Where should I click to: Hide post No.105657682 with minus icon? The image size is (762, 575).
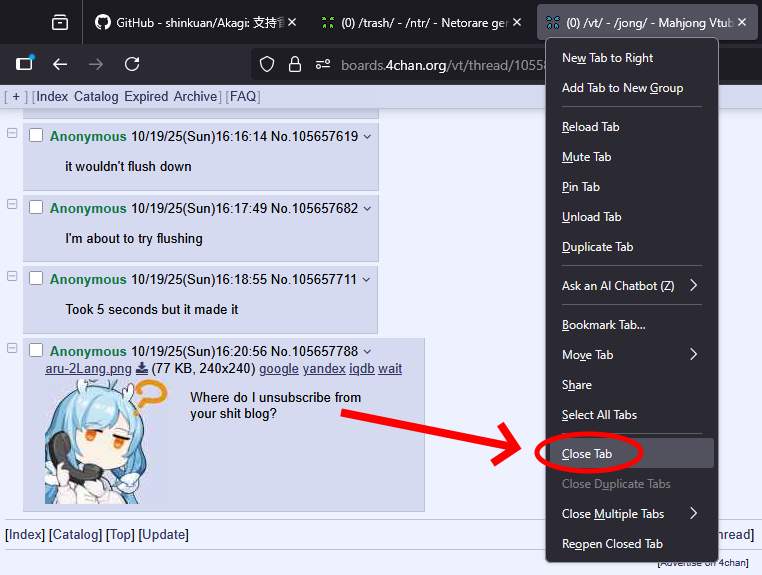coord(12,204)
